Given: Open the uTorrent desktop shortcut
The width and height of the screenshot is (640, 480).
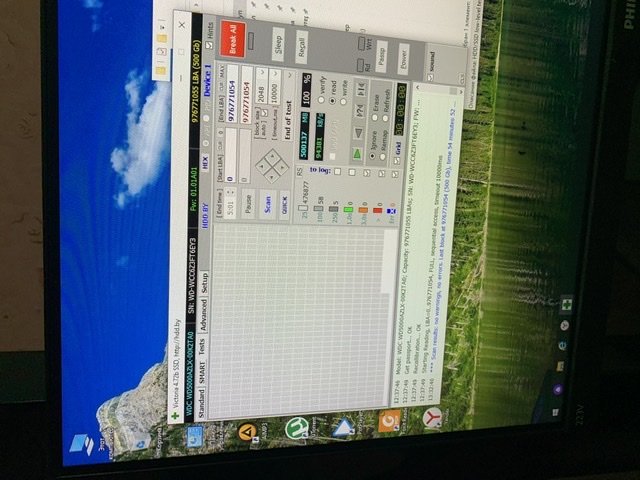Looking at the screenshot, I should (x=298, y=429).
